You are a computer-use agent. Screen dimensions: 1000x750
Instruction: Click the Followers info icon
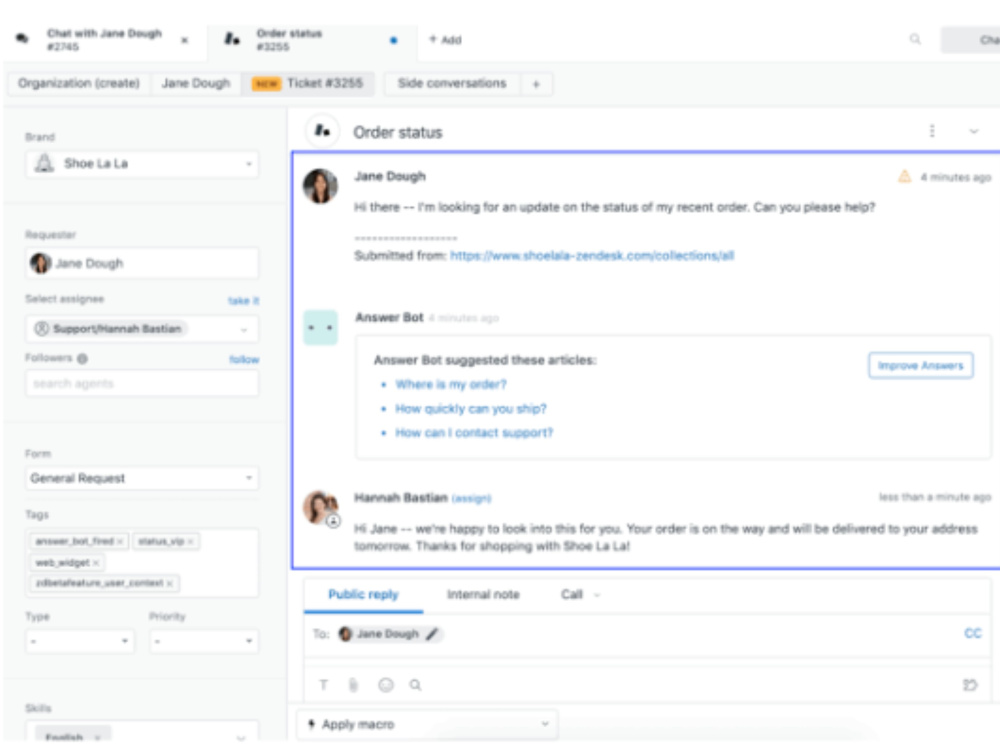[82, 358]
